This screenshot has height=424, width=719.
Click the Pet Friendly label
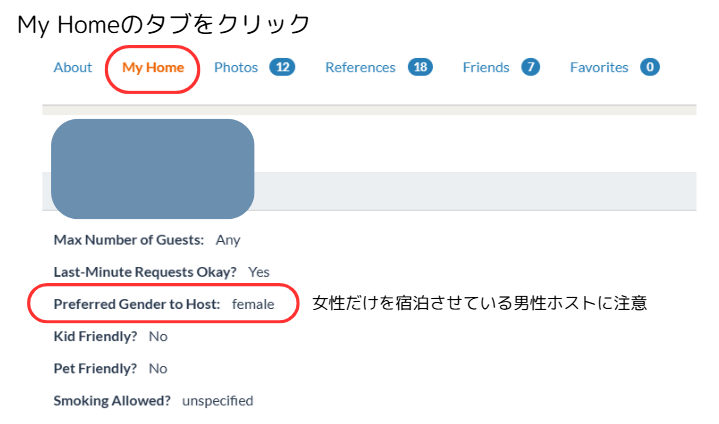[x=95, y=369]
